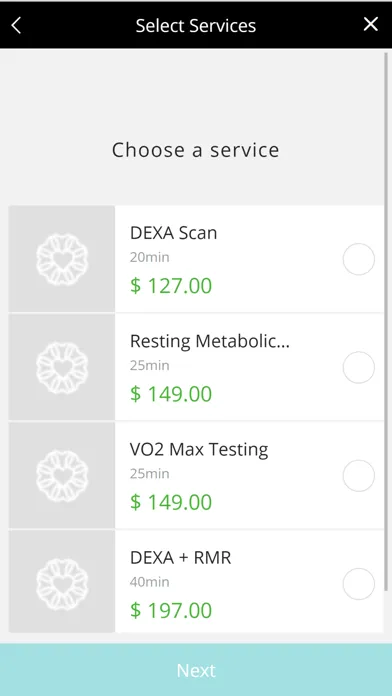The image size is (392, 696).
Task: Choose the VO2 Max Testing radio option
Action: 359,476
